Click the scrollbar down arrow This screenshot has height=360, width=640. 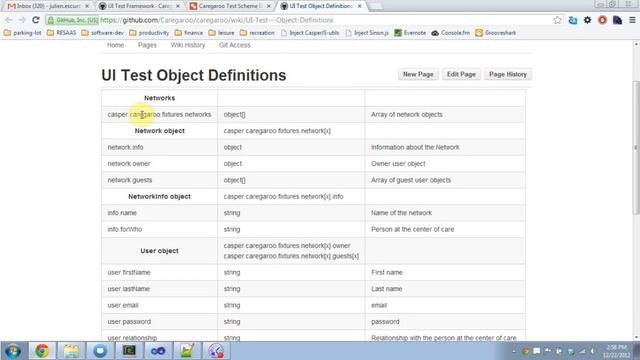coord(636,337)
